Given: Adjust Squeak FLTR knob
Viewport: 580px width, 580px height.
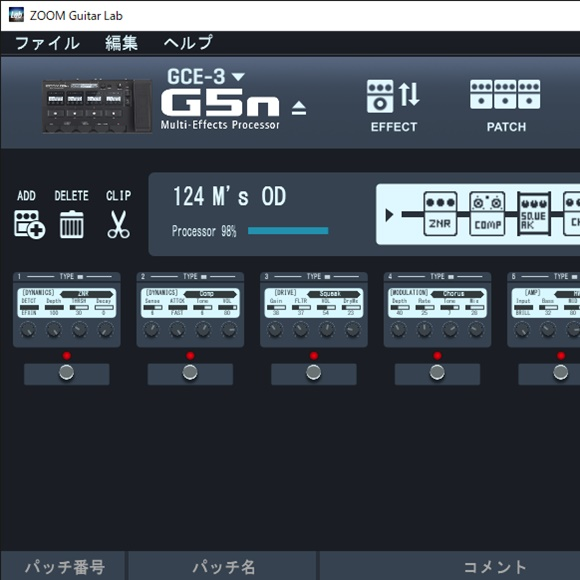Looking at the screenshot, I should pyautogui.click(x=301, y=330).
